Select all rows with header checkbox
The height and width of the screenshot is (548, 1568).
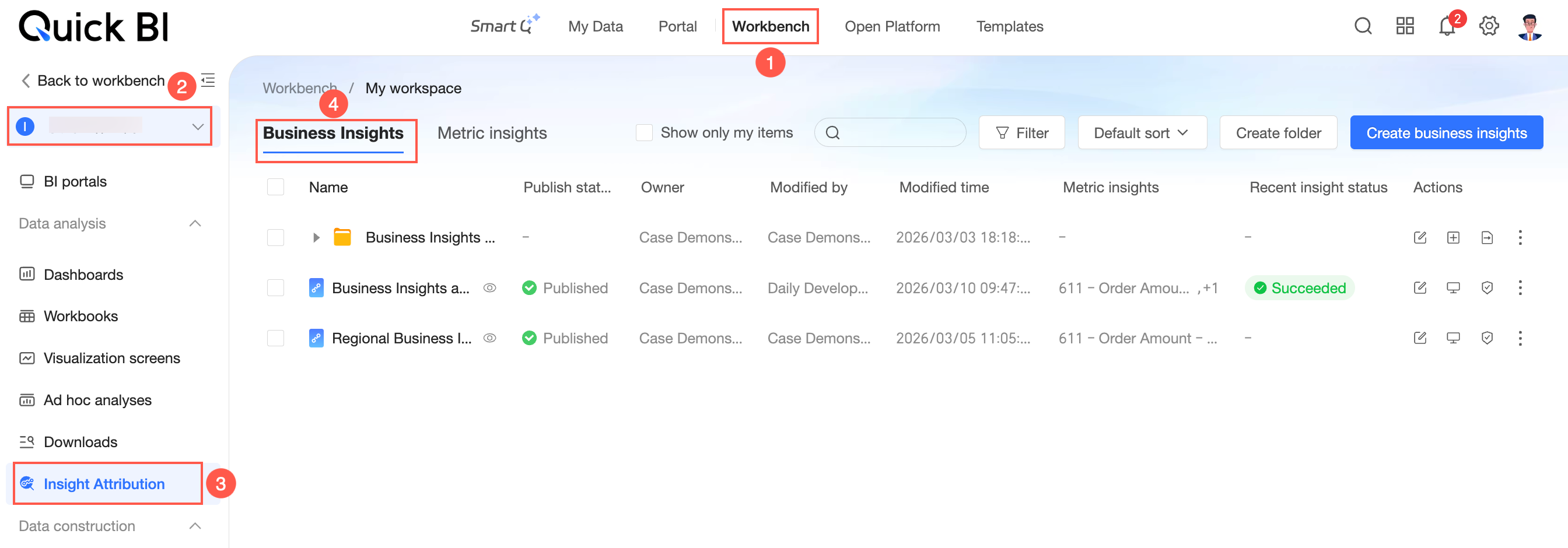(x=276, y=187)
